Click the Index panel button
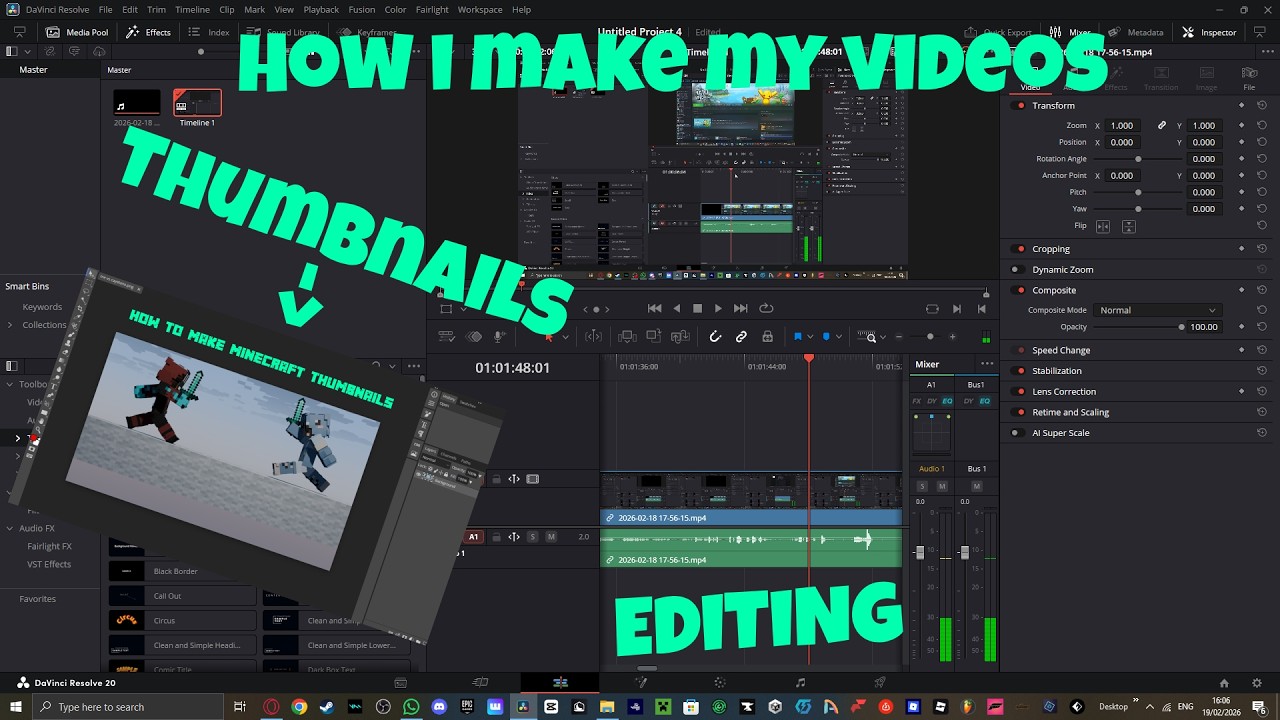 point(209,32)
